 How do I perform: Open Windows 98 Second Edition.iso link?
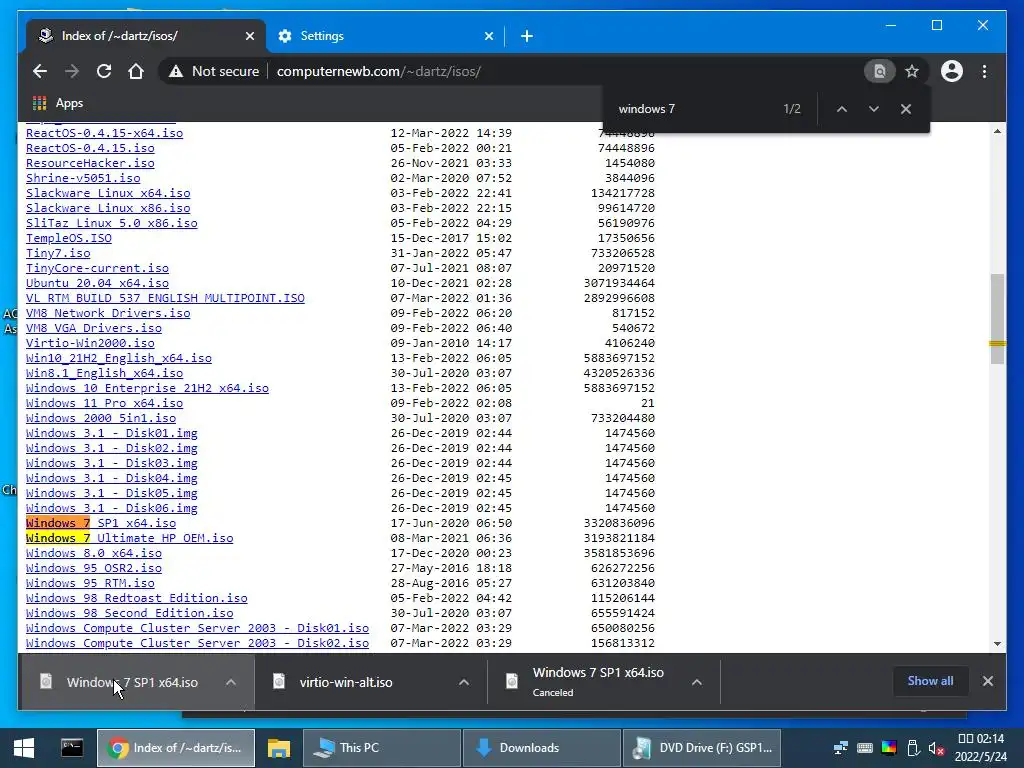129,613
